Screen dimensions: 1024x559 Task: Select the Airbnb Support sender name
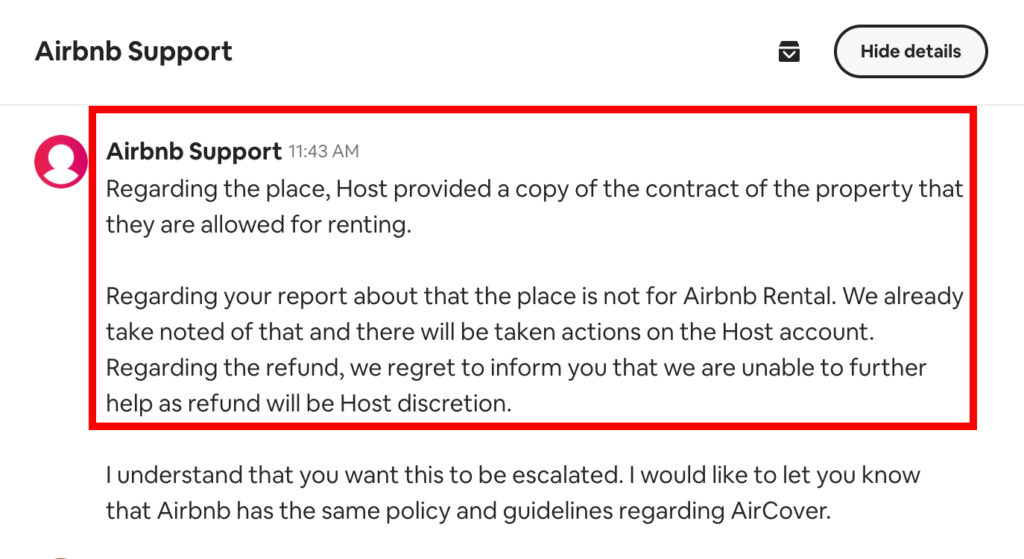[x=194, y=152]
